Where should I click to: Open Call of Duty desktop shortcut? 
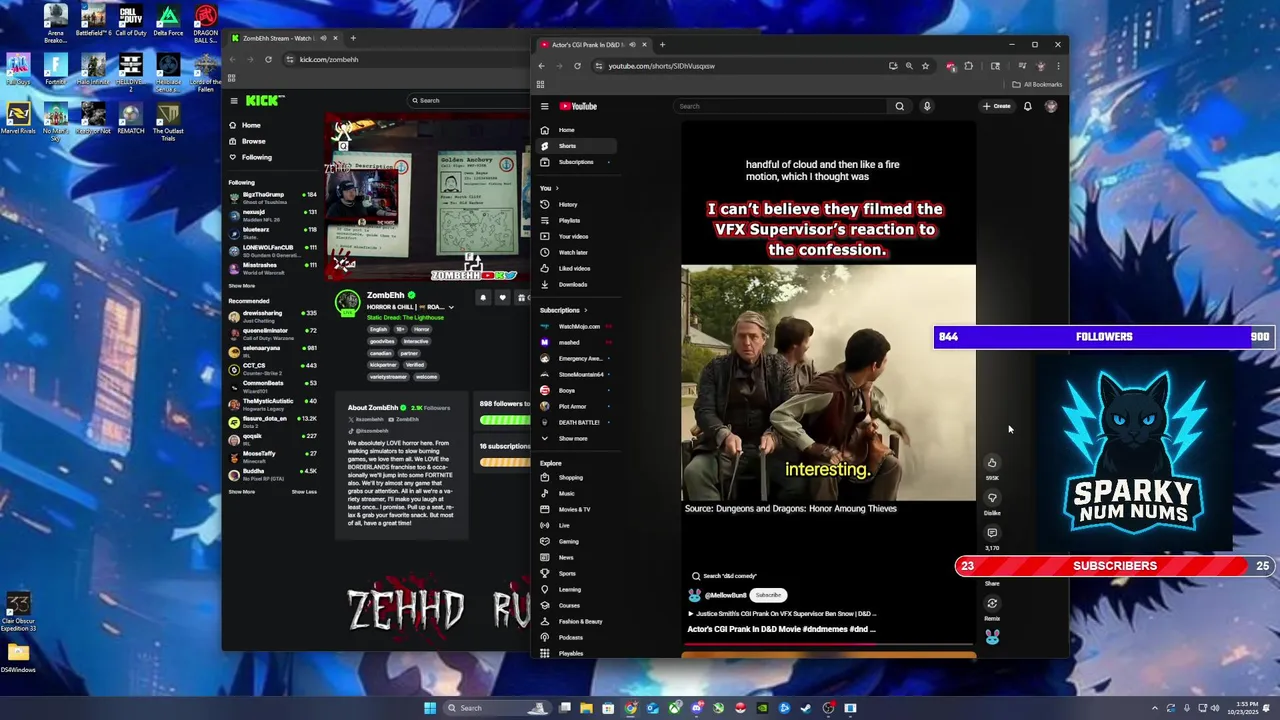click(x=130, y=22)
